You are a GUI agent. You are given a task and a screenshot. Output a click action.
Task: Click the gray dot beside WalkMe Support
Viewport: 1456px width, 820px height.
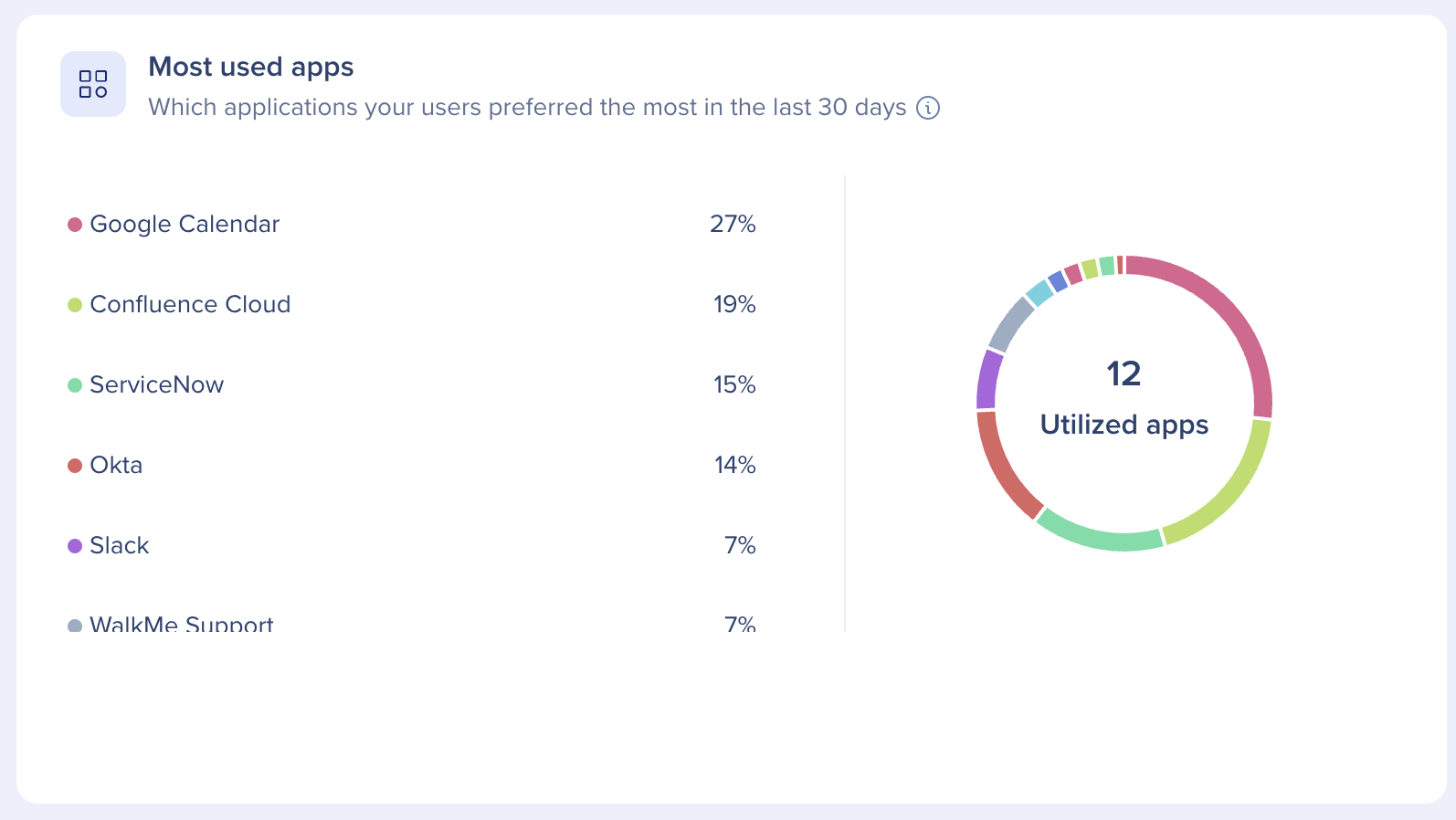pos(75,626)
